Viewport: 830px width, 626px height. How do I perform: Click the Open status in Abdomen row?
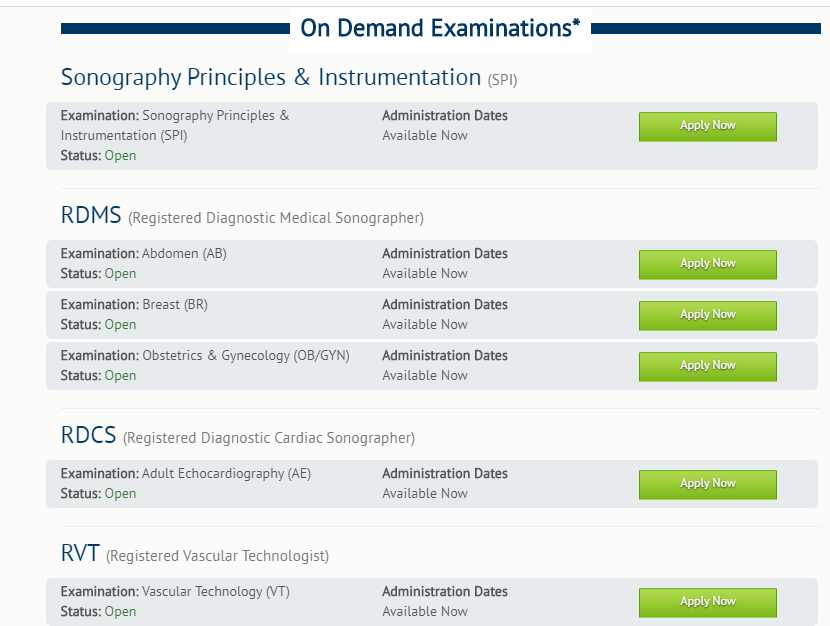pyautogui.click(x=120, y=274)
